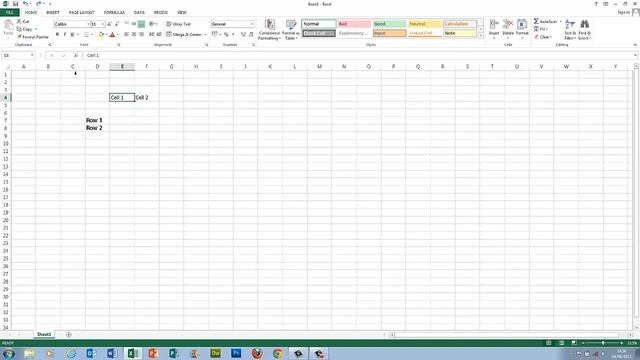Apply percent style format
The height and width of the screenshot is (360, 640).
[x=226, y=35]
